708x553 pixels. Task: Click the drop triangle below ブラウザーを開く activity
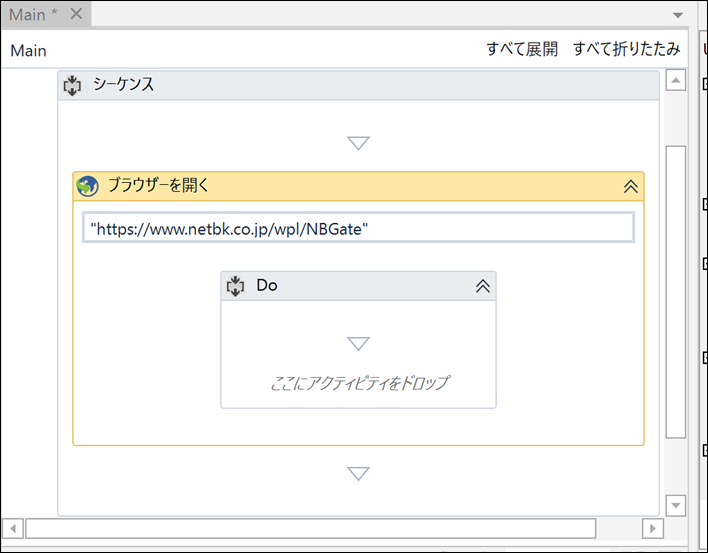pyautogui.click(x=359, y=474)
